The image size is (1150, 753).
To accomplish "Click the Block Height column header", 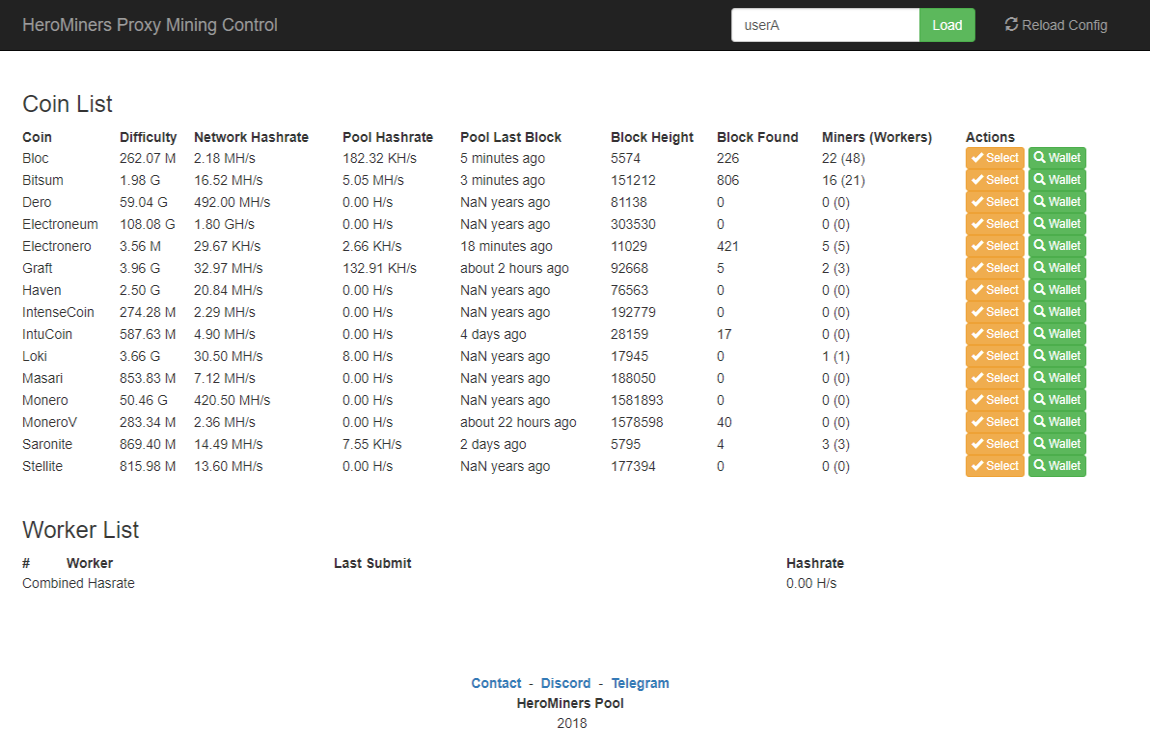I will tap(652, 137).
